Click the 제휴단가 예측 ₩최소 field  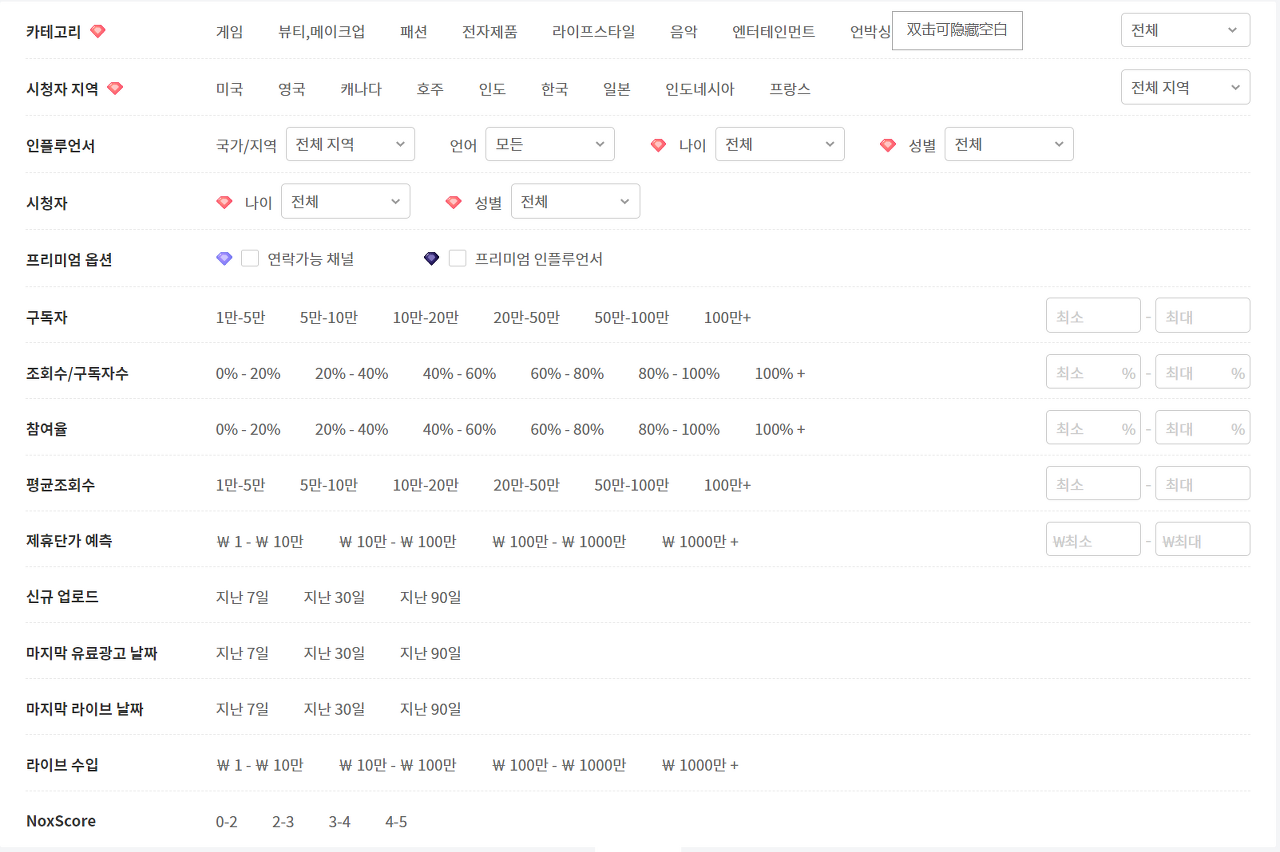click(x=1093, y=540)
